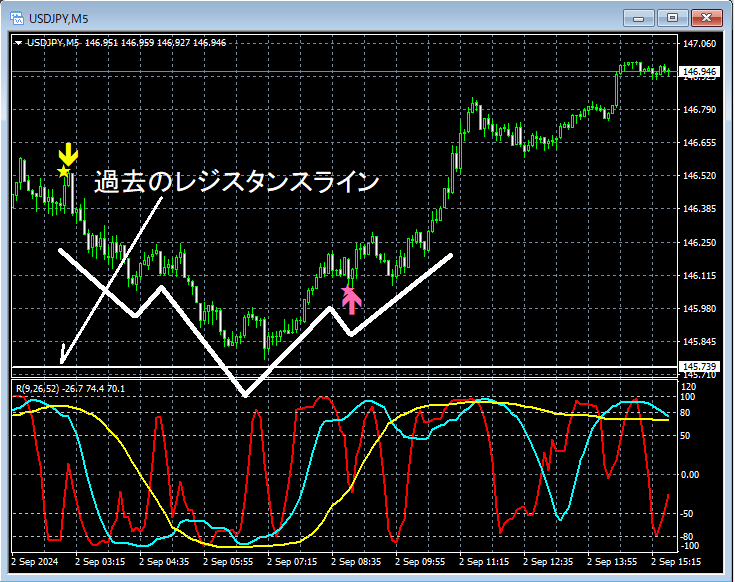Click the indicator scale value -100

pos(688,545)
